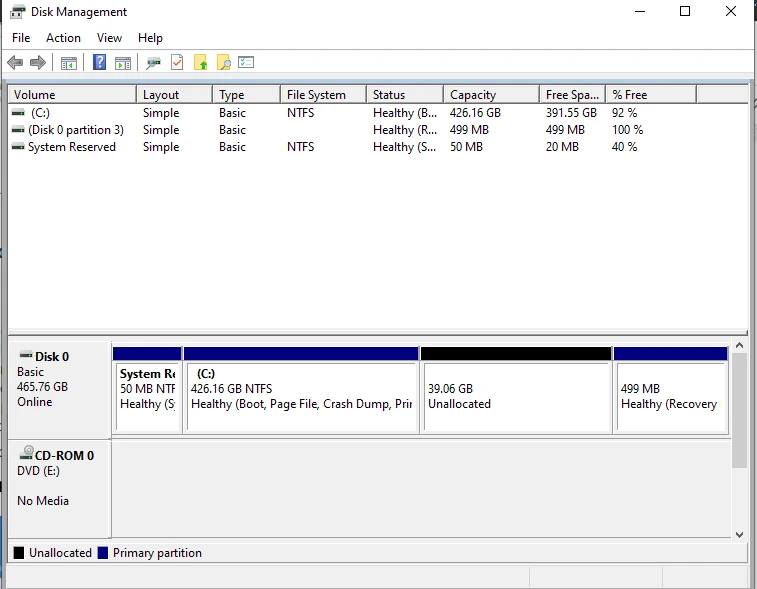This screenshot has width=757, height=589.
Task: Click the CD-ROM 0 DVD (E:) label panel
Action: (x=59, y=488)
